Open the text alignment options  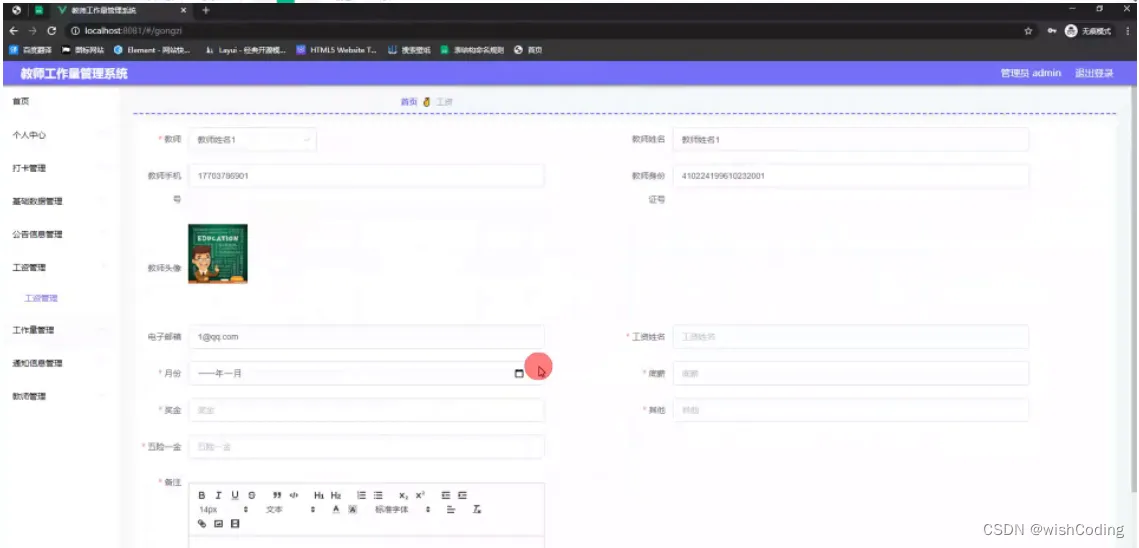coord(450,509)
